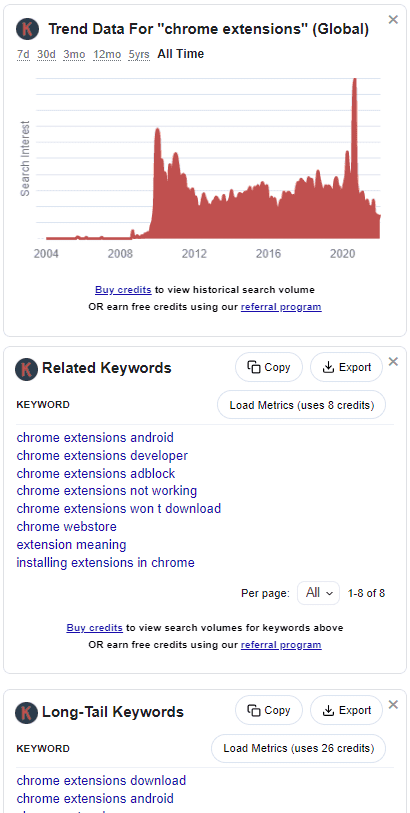Image resolution: width=410 pixels, height=813 pixels.
Task: Click the '1-8 of 8' pagination text
Action: point(366,593)
